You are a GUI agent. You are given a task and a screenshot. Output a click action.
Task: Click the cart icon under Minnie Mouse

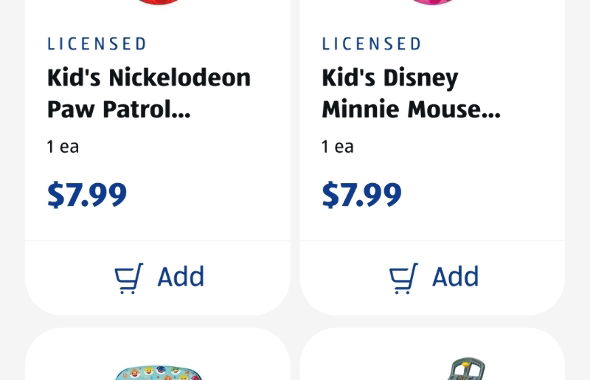403,278
